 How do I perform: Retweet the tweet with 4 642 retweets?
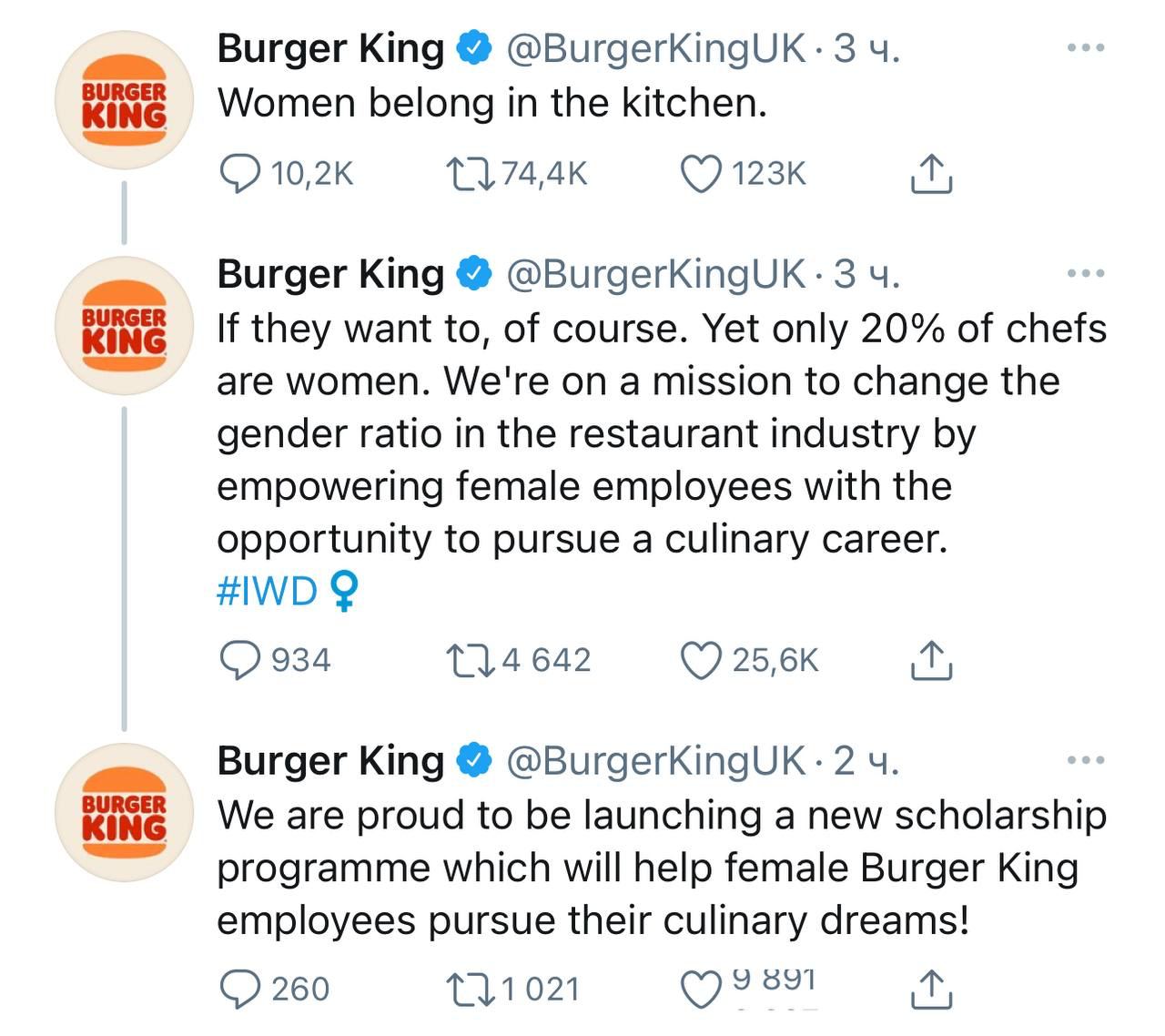pyautogui.click(x=470, y=660)
